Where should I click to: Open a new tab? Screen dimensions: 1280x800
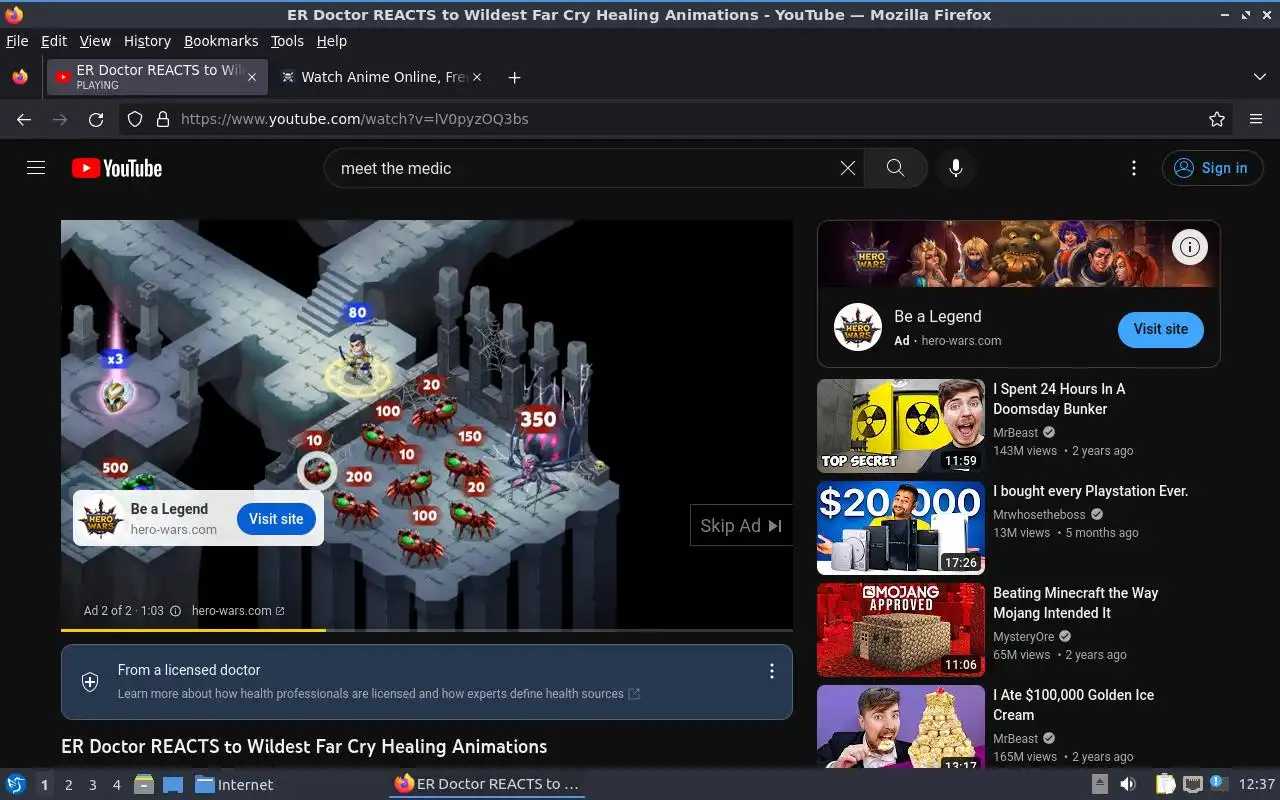pyautogui.click(x=514, y=77)
